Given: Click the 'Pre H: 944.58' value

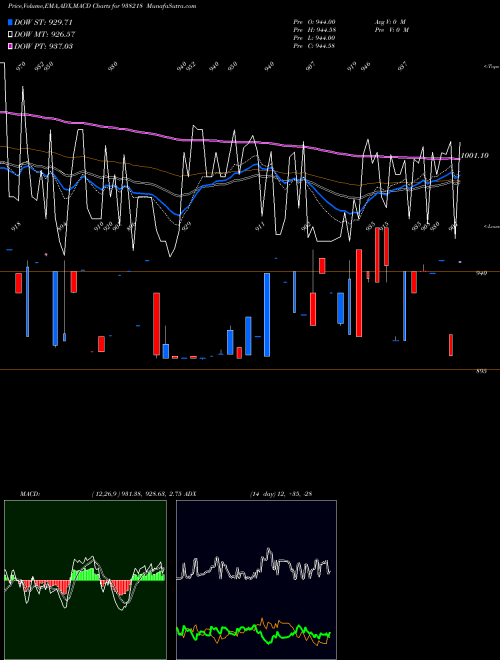Looking at the screenshot, I should pyautogui.click(x=314, y=30).
